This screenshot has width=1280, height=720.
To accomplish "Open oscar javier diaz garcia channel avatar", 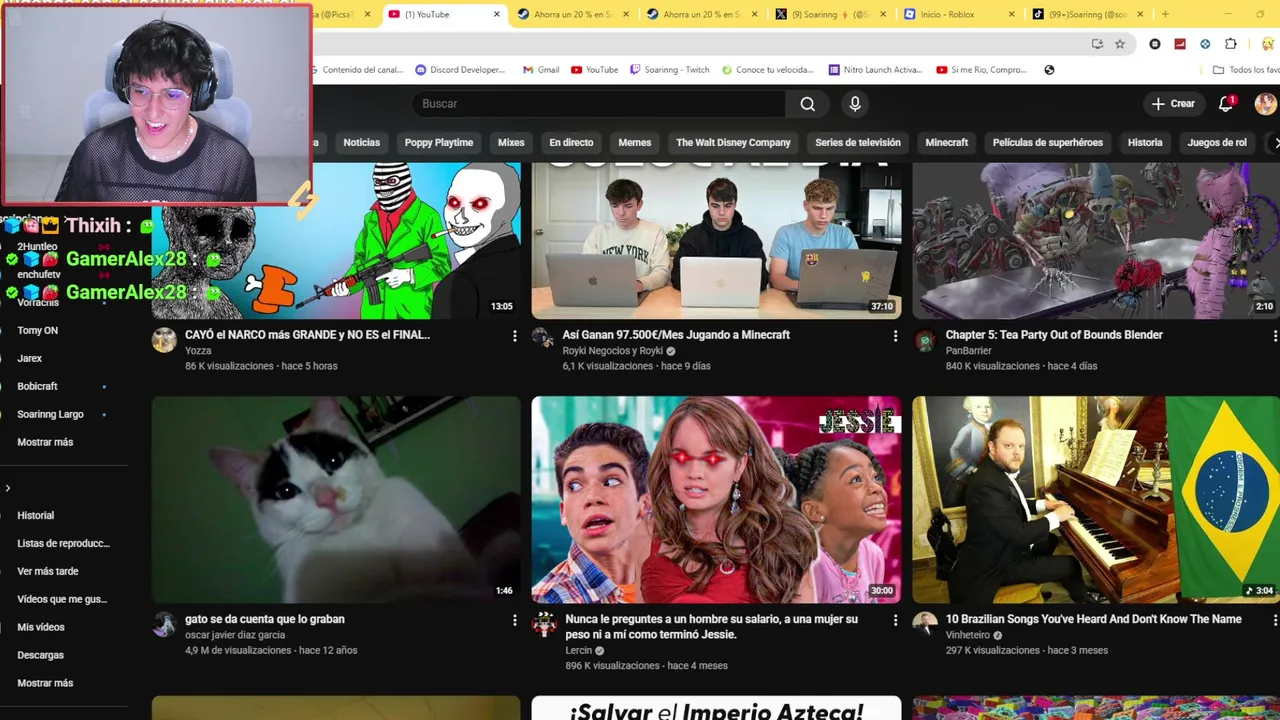I will tap(164, 624).
